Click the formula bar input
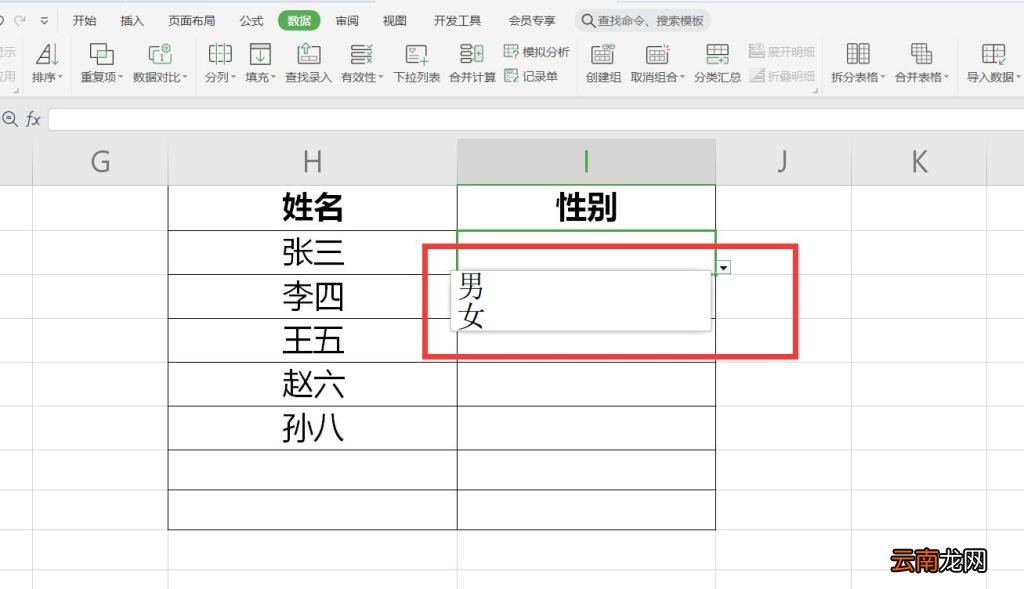 tap(536, 119)
